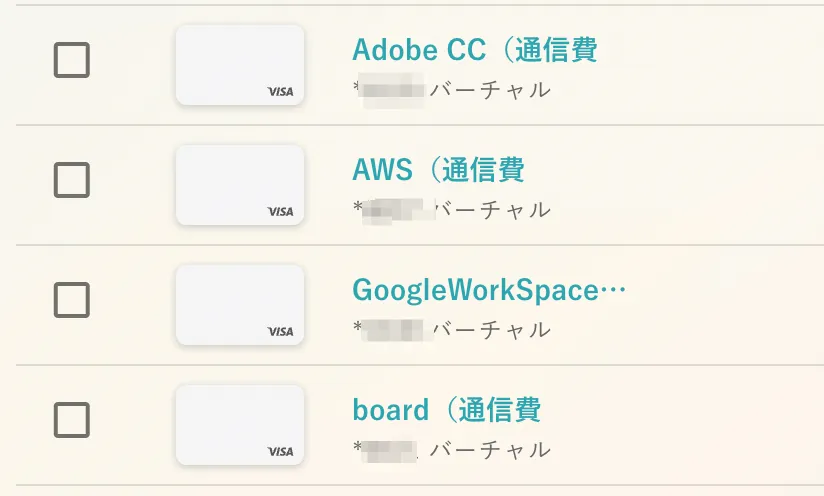Enable the board card checkbox
Viewport: 824px width, 496px height.
(71, 420)
